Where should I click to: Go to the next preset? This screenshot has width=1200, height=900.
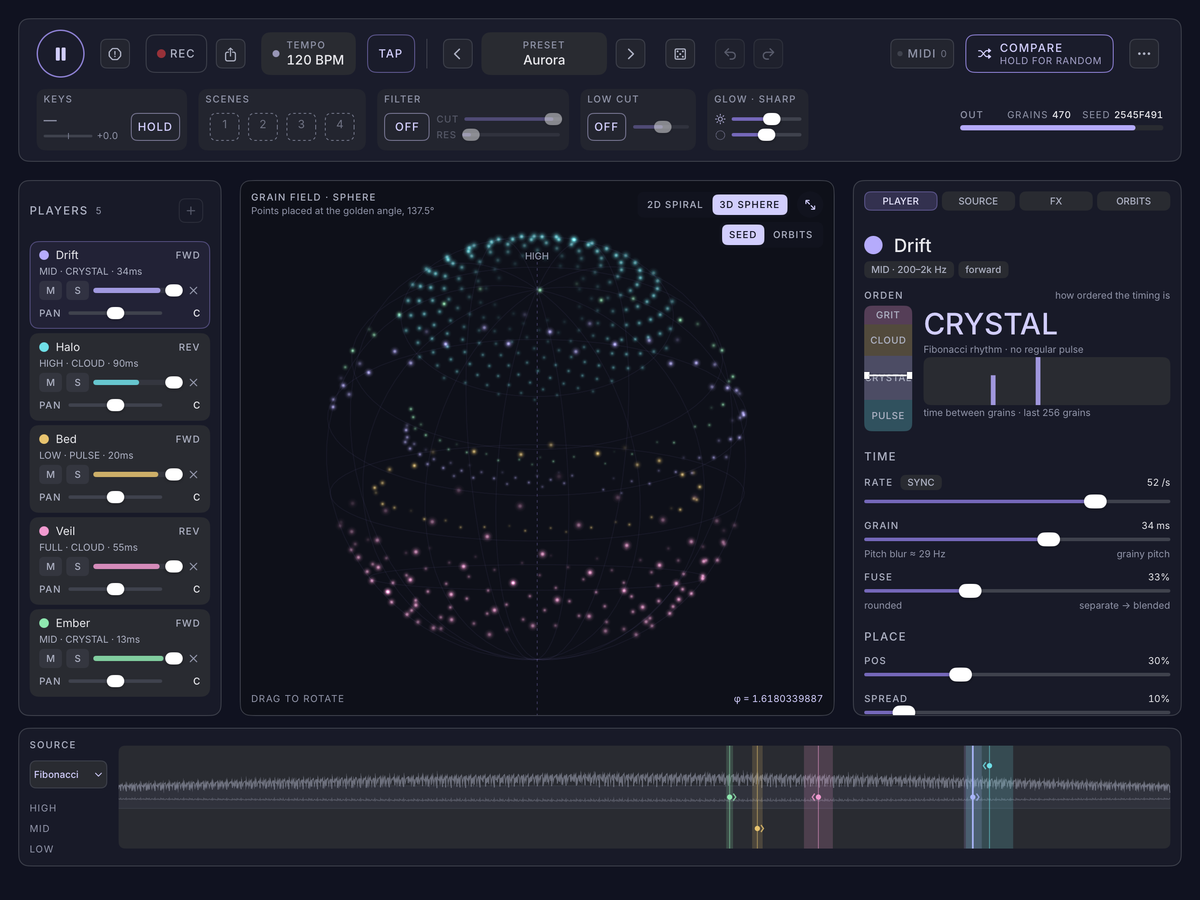[630, 54]
